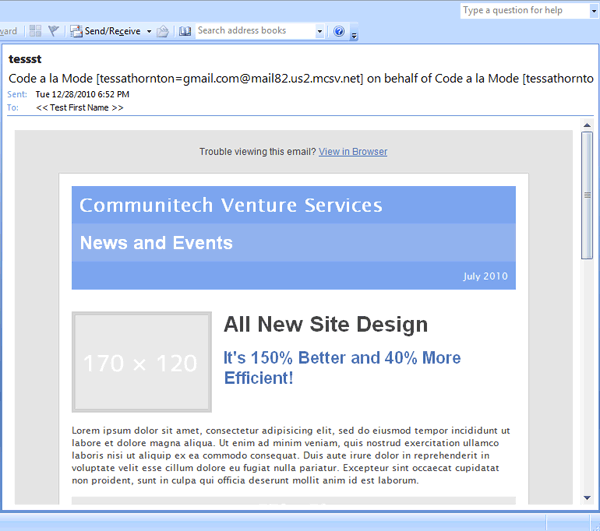Click the 'Communitech Venture Services' banner title

pyautogui.click(x=231, y=205)
